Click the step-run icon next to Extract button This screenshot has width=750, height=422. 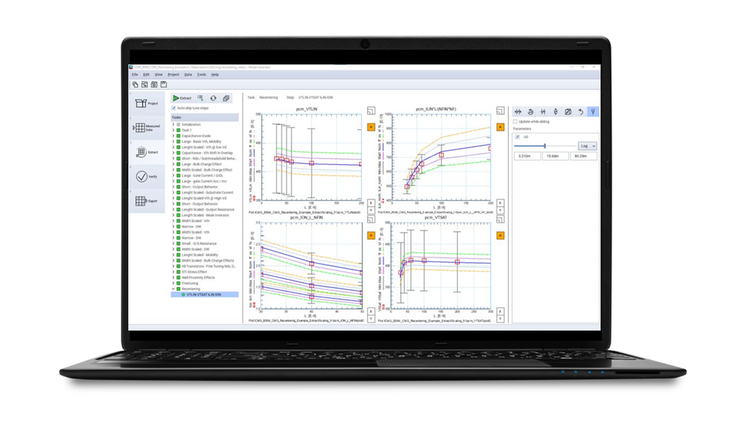coord(200,98)
